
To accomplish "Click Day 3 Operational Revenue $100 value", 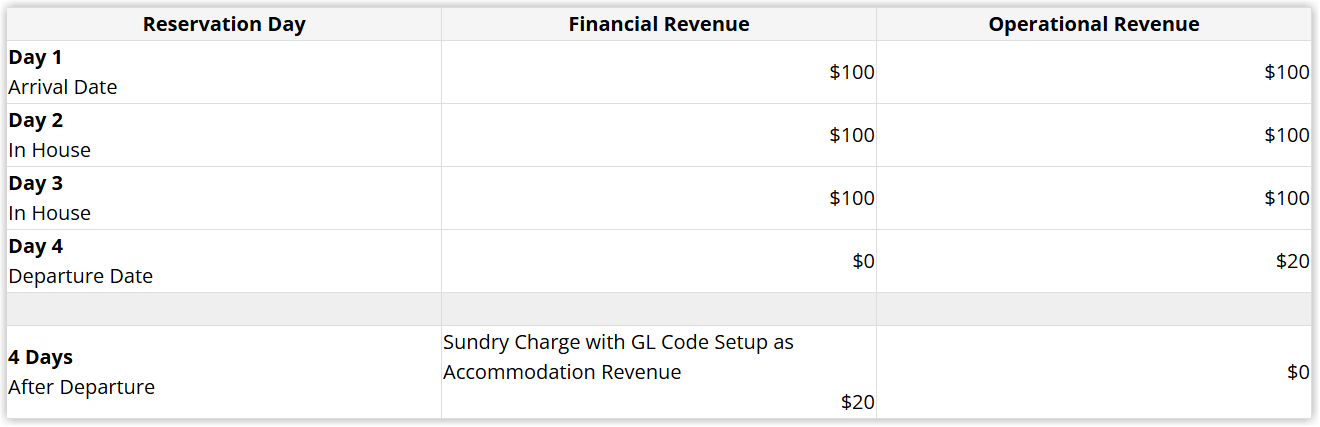I will (x=1287, y=198).
